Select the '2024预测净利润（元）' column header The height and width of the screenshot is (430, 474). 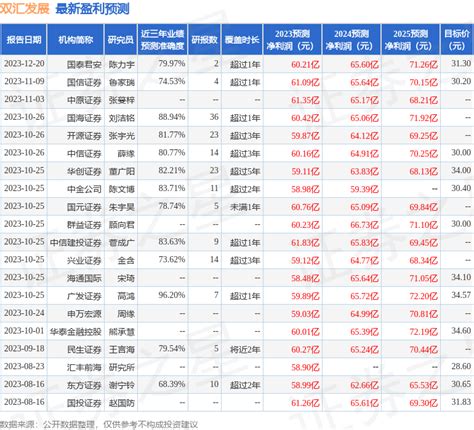351,40
